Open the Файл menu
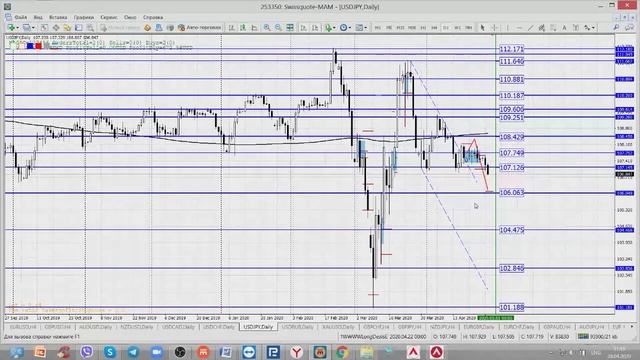 tap(20, 18)
